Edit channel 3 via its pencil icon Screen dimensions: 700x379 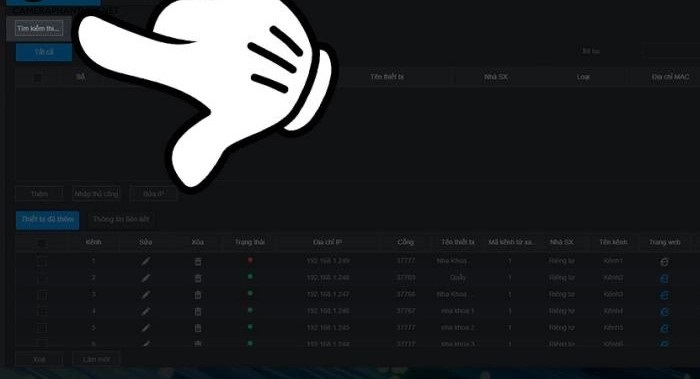pos(146,295)
